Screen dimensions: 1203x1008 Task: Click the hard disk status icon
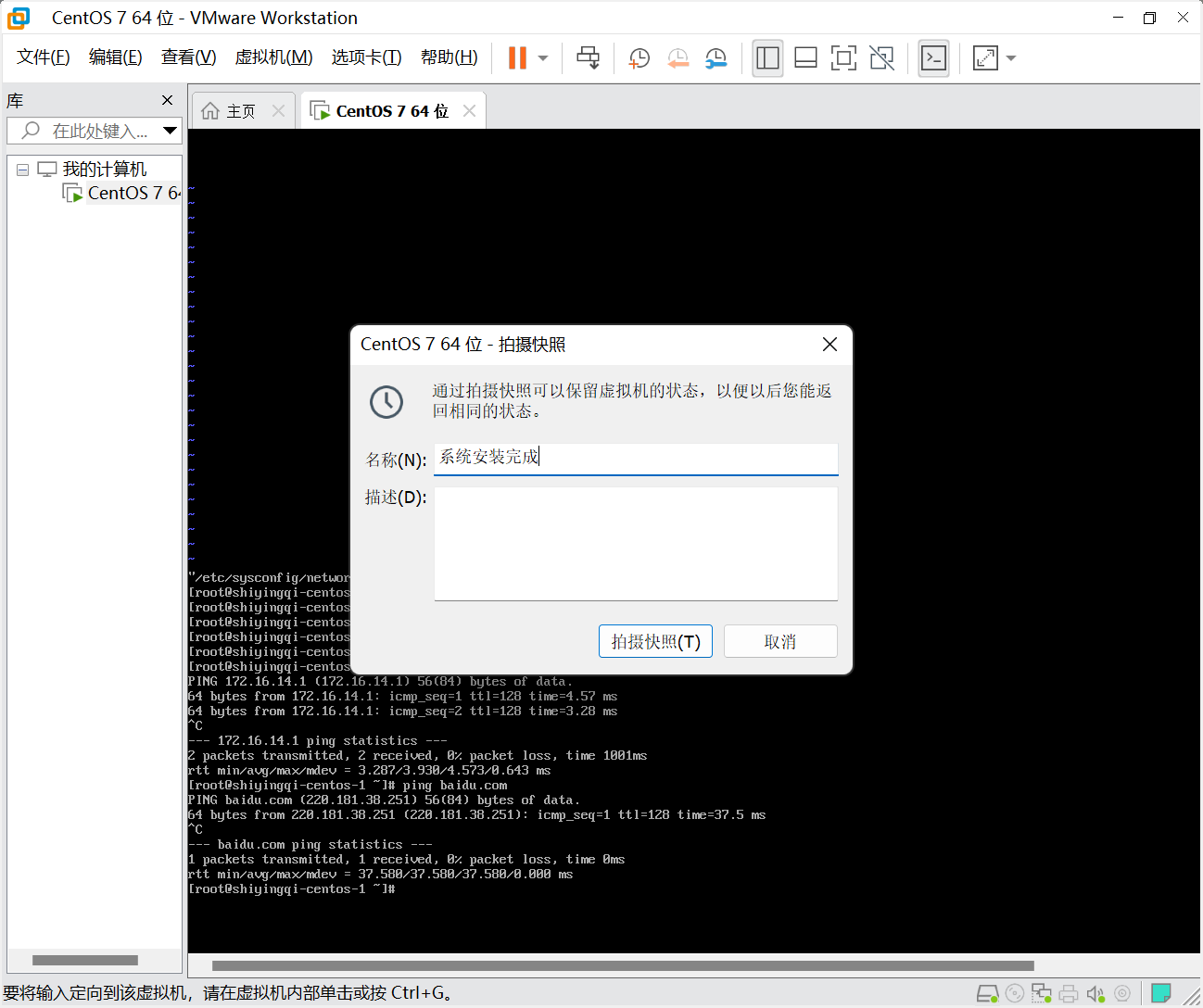988,994
